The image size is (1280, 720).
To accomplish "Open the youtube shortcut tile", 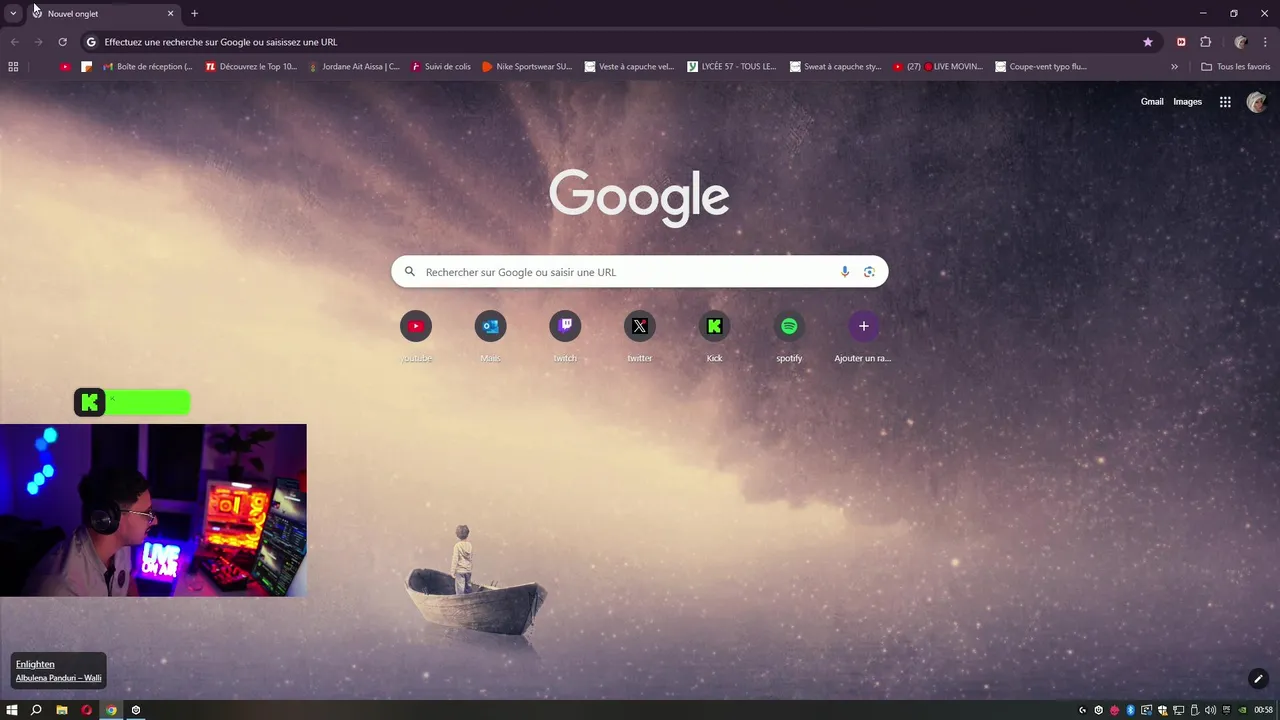I will point(416,336).
